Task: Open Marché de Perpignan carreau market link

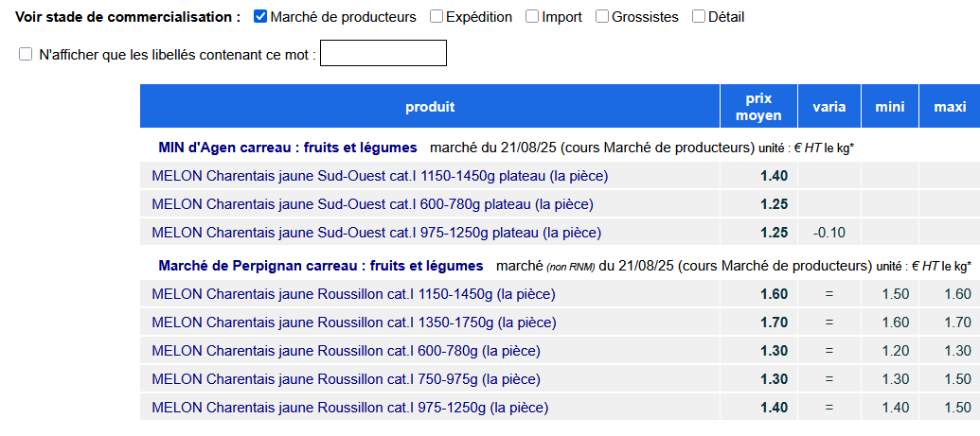Action: 320,266
